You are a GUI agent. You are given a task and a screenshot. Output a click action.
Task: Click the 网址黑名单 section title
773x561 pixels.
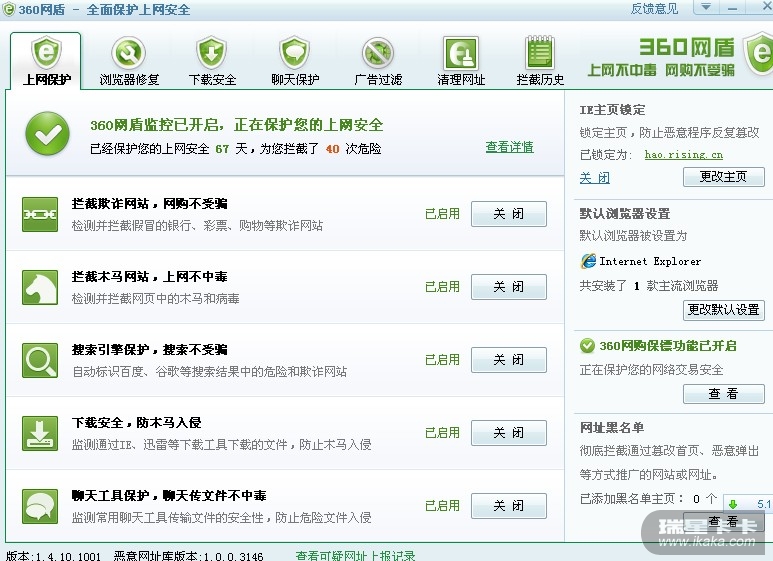pyautogui.click(x=612, y=427)
